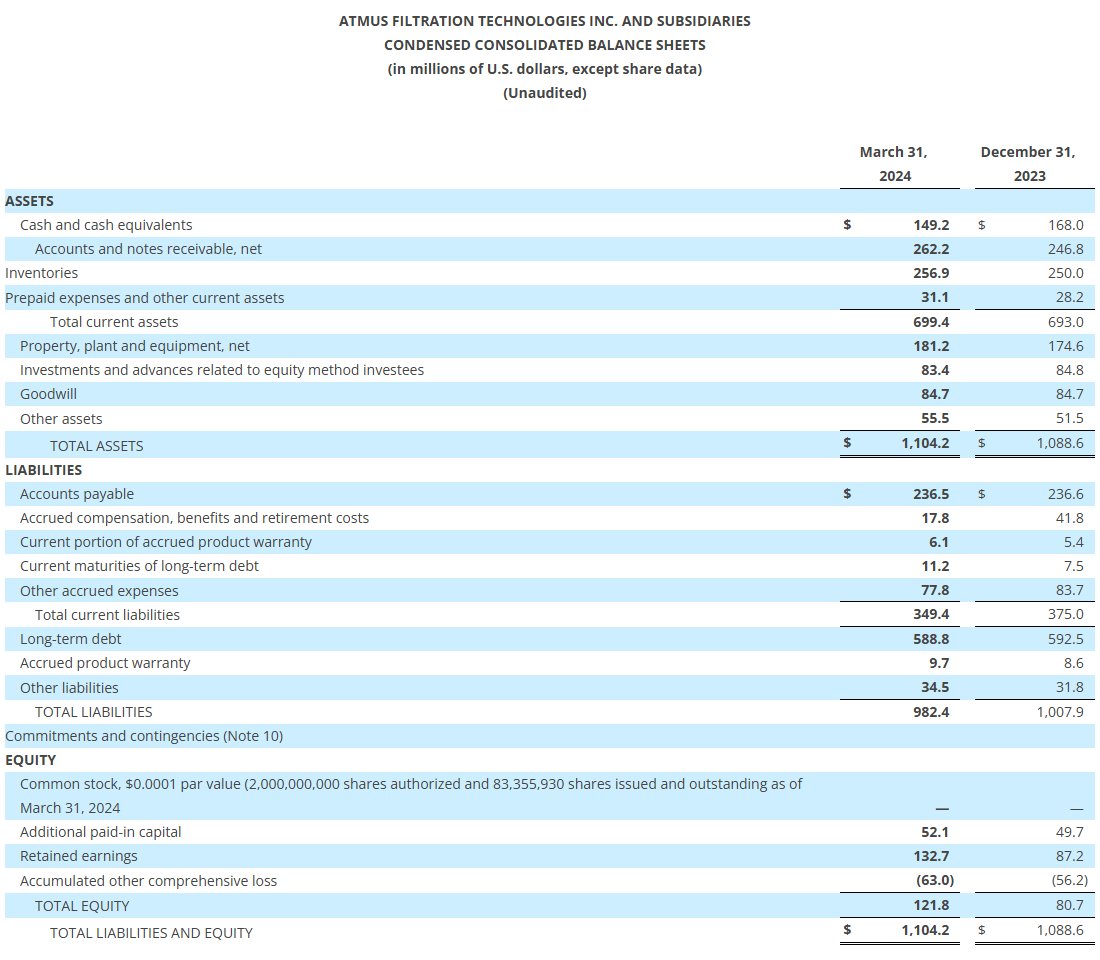The image size is (1100, 960).
Task: Select 'Current portion of accrued product warranty'
Action: point(166,542)
